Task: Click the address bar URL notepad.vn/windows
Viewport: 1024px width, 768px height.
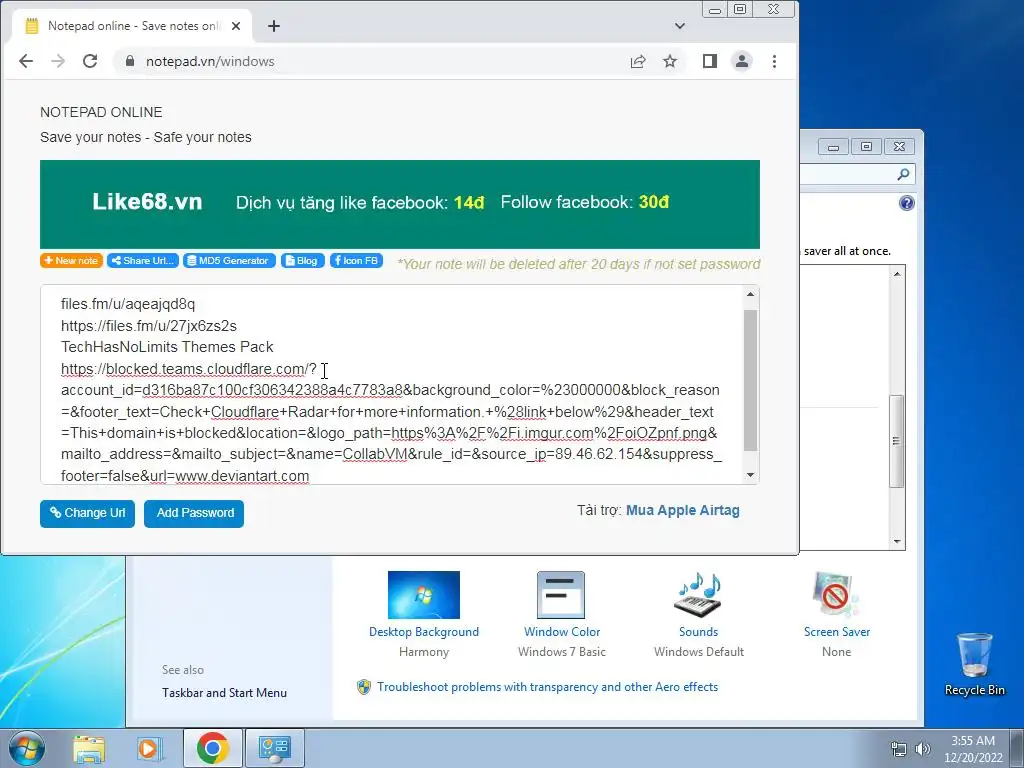Action: point(210,61)
